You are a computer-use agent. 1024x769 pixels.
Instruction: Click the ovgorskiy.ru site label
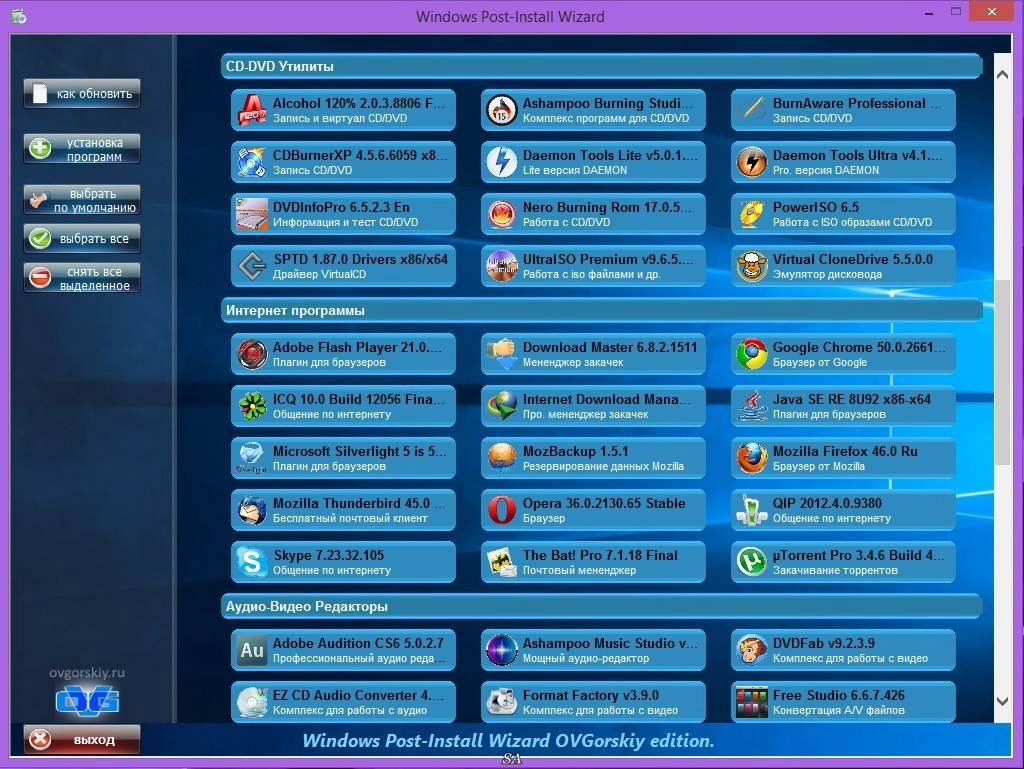coord(87,672)
